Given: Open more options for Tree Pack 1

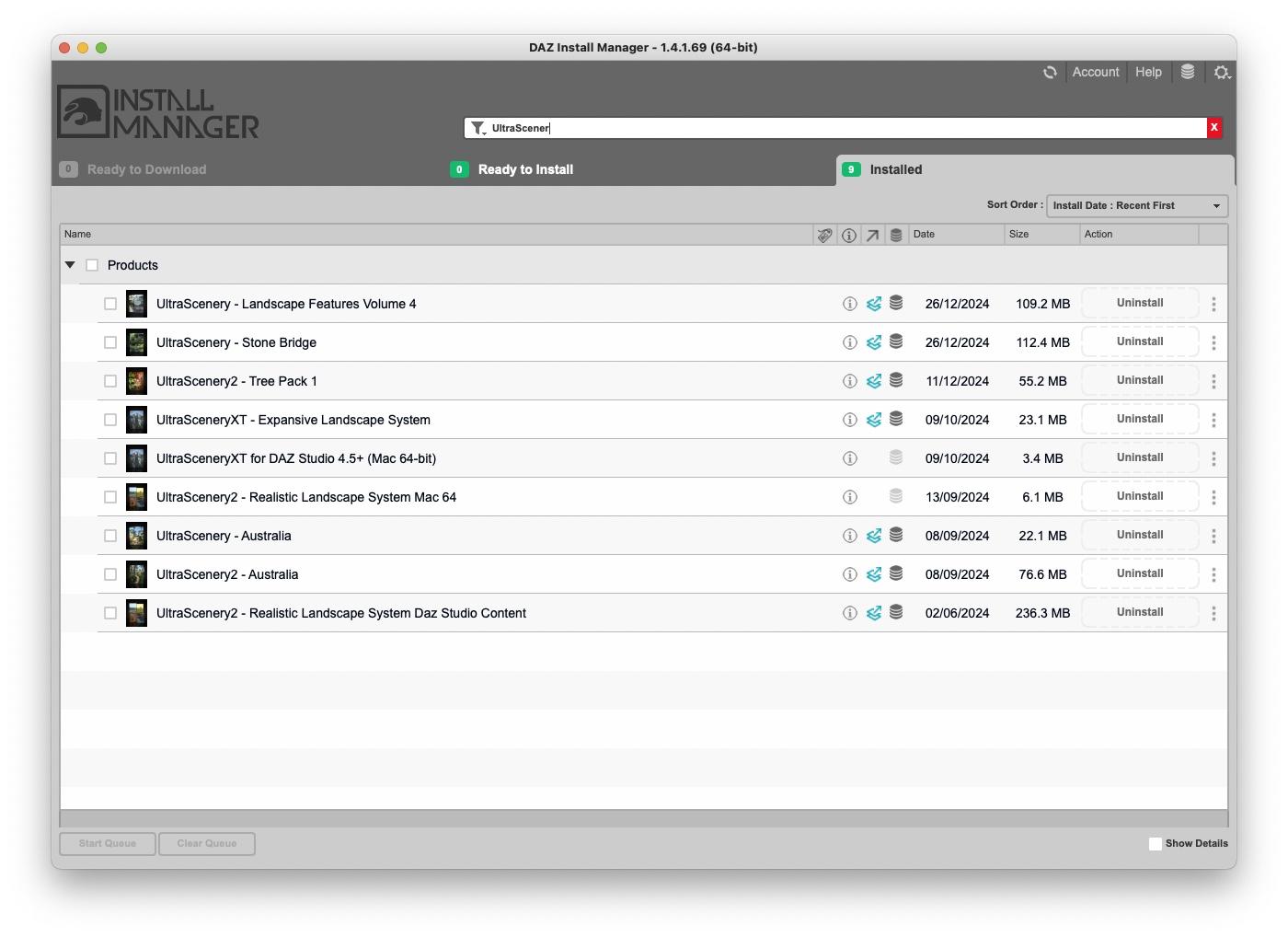Looking at the screenshot, I should (x=1213, y=381).
